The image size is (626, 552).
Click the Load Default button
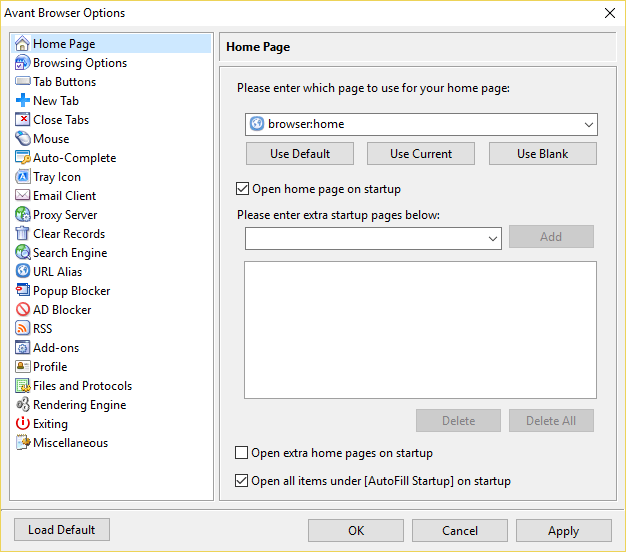point(61,530)
